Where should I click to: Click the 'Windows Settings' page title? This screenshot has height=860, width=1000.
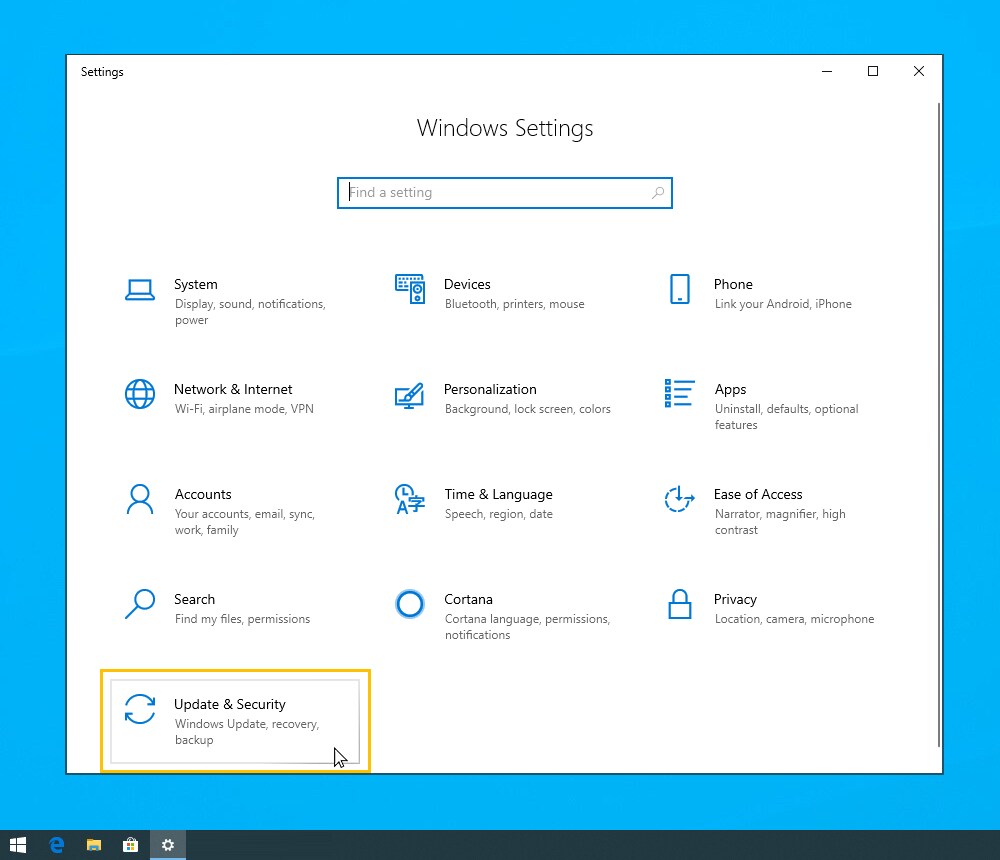[x=504, y=128]
